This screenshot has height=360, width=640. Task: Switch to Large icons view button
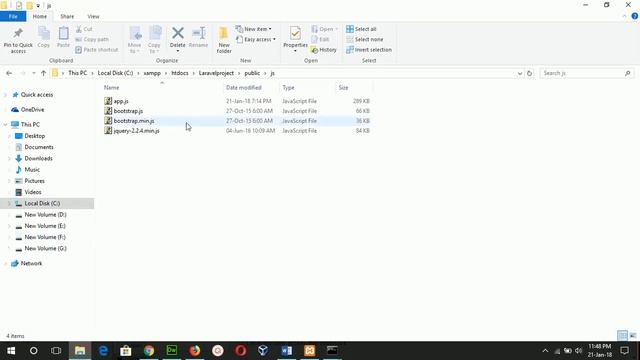tap(633, 336)
